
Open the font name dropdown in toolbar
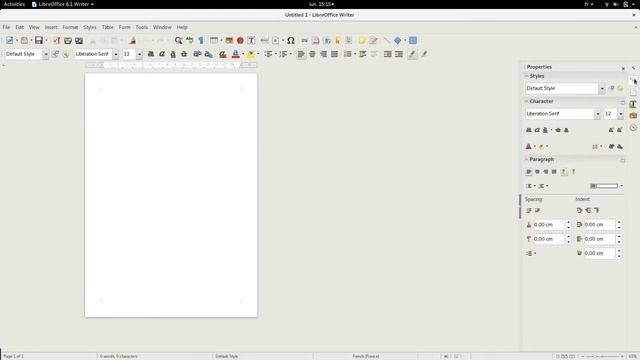click(116, 54)
